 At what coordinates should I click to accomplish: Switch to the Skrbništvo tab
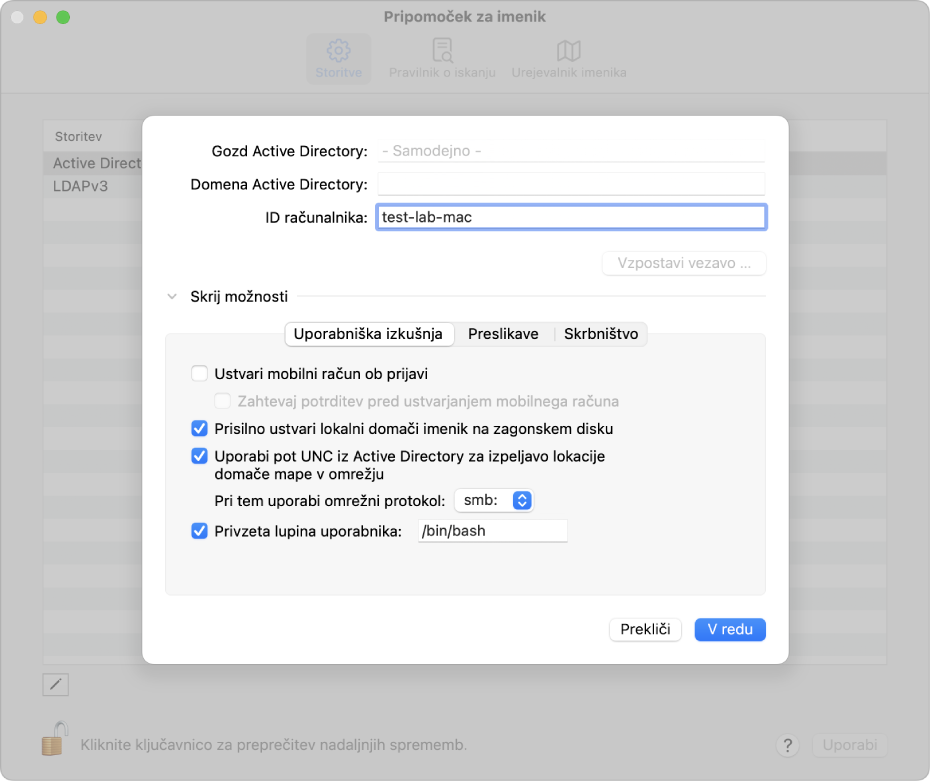(601, 334)
